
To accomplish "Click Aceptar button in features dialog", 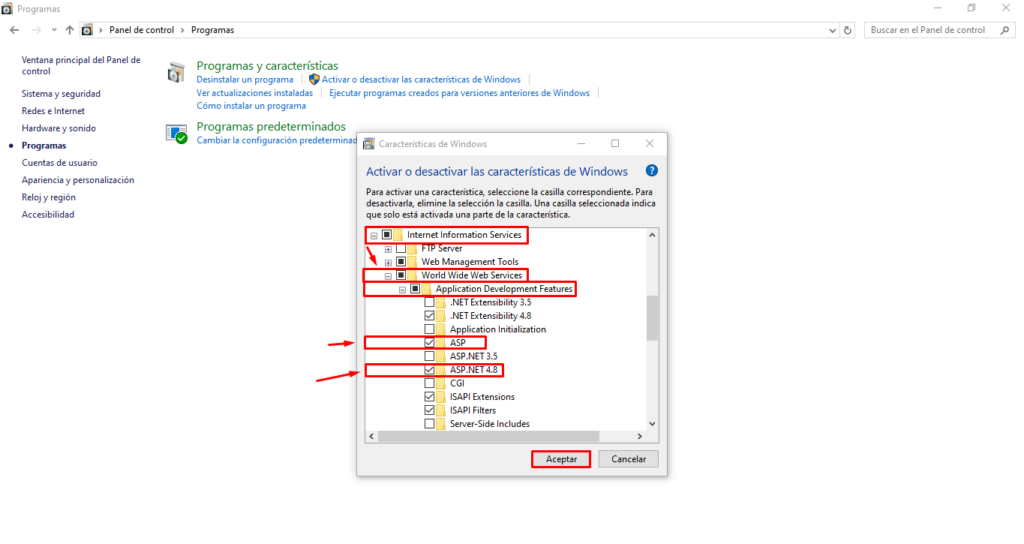I will coord(561,459).
